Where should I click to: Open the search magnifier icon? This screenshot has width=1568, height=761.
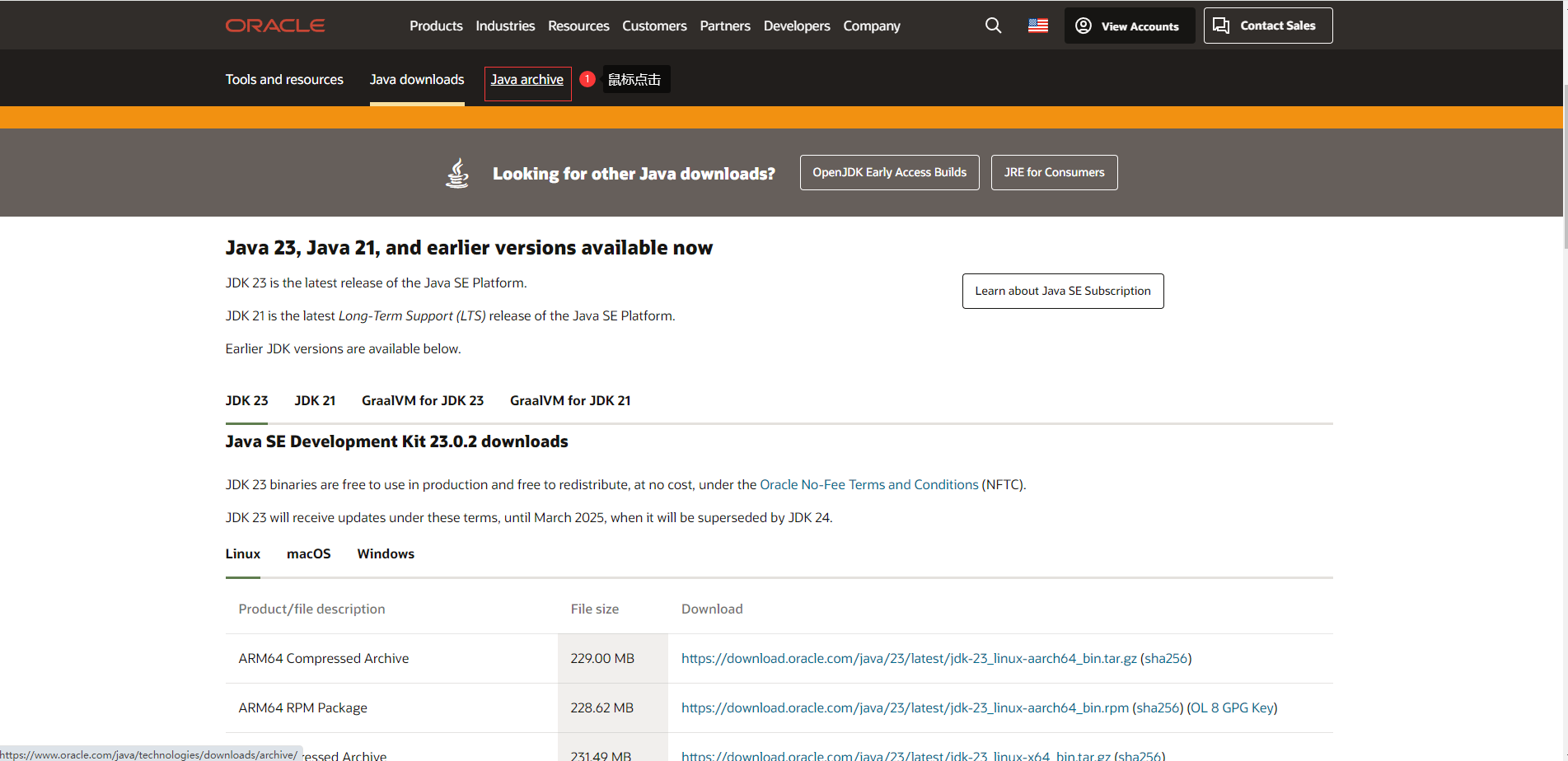coord(993,26)
